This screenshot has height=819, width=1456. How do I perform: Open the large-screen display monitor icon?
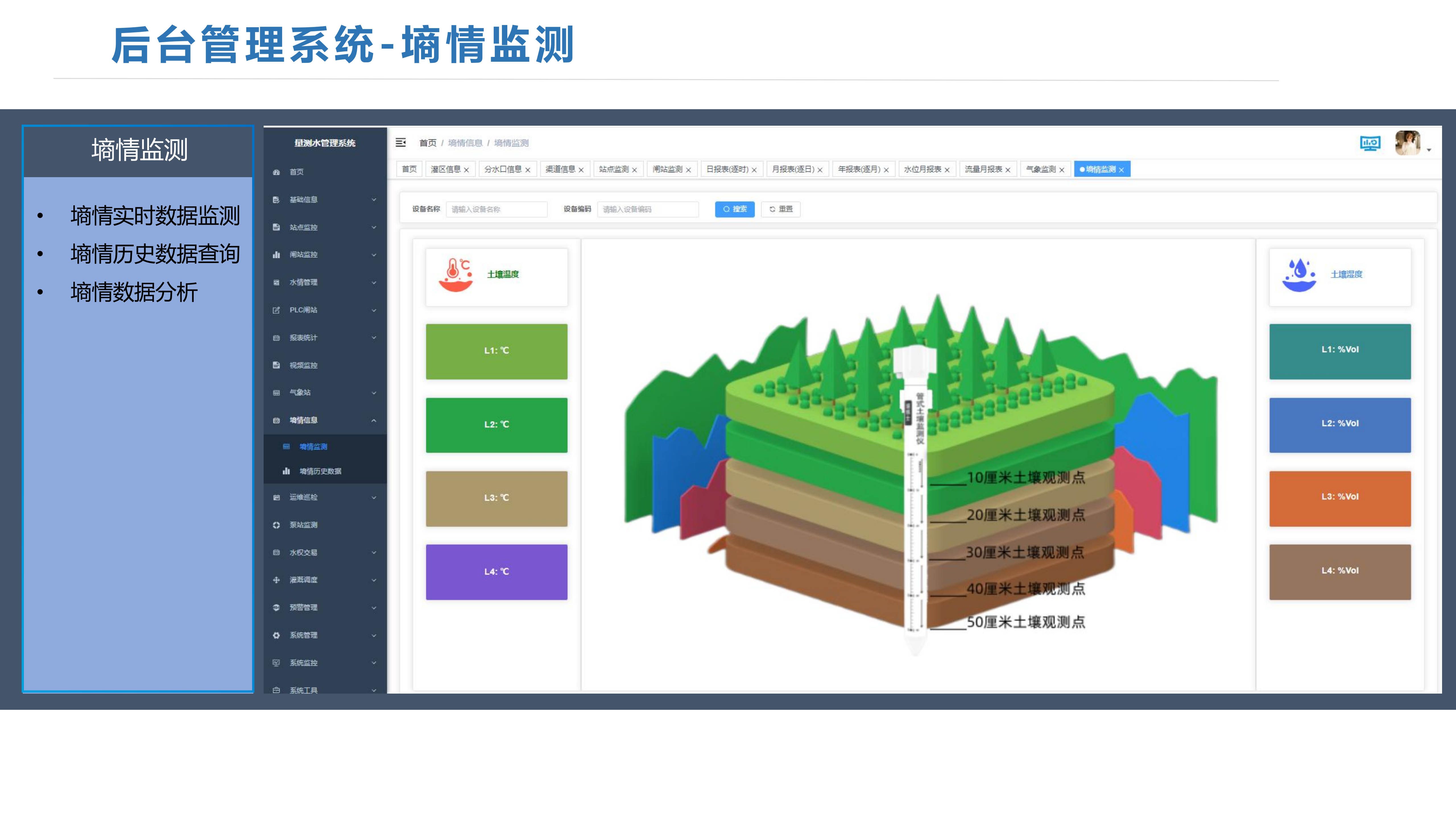coord(1370,144)
